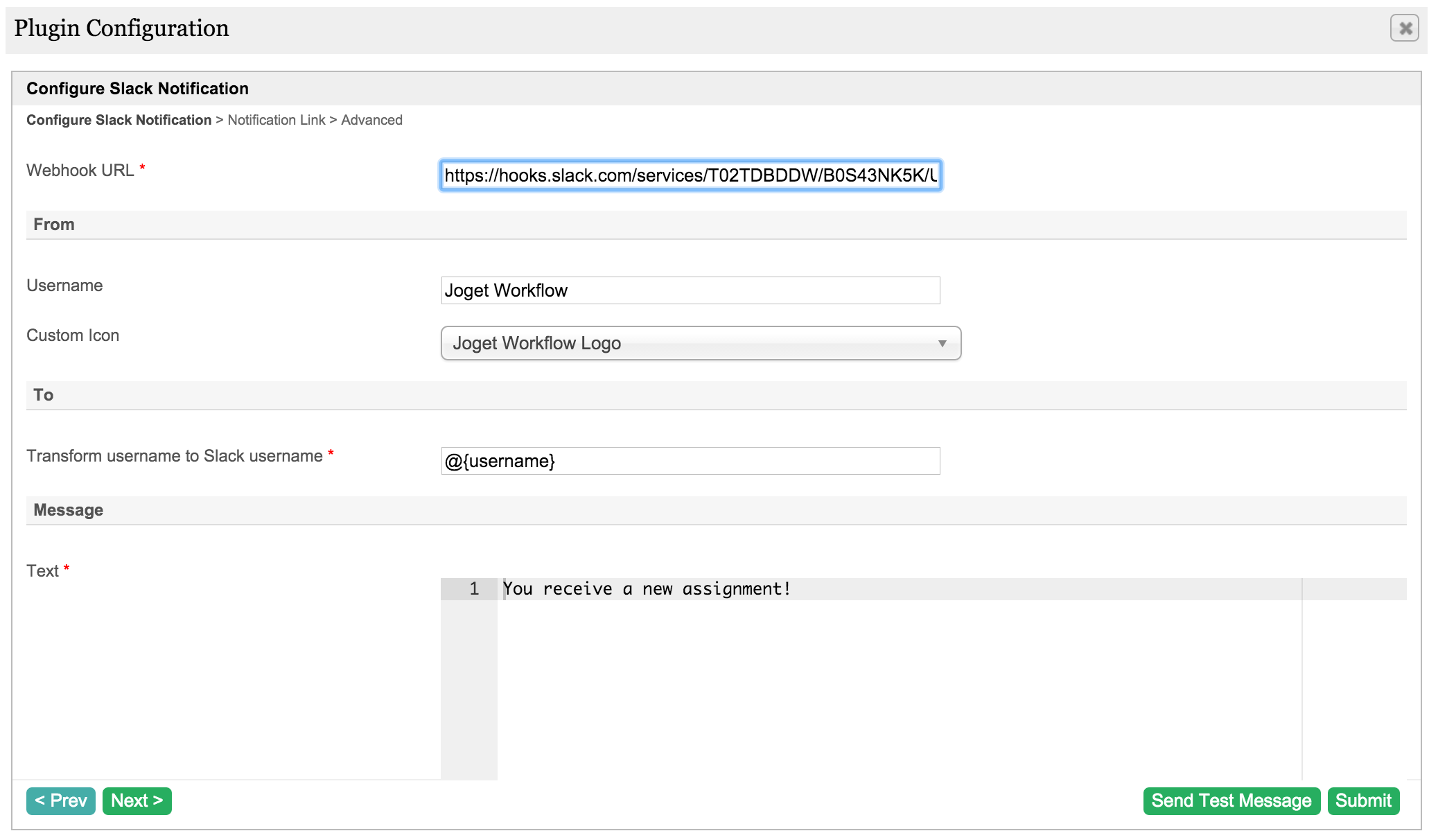The height and width of the screenshot is (840, 1429).
Task: Click the @{username} transform field
Action: click(690, 461)
